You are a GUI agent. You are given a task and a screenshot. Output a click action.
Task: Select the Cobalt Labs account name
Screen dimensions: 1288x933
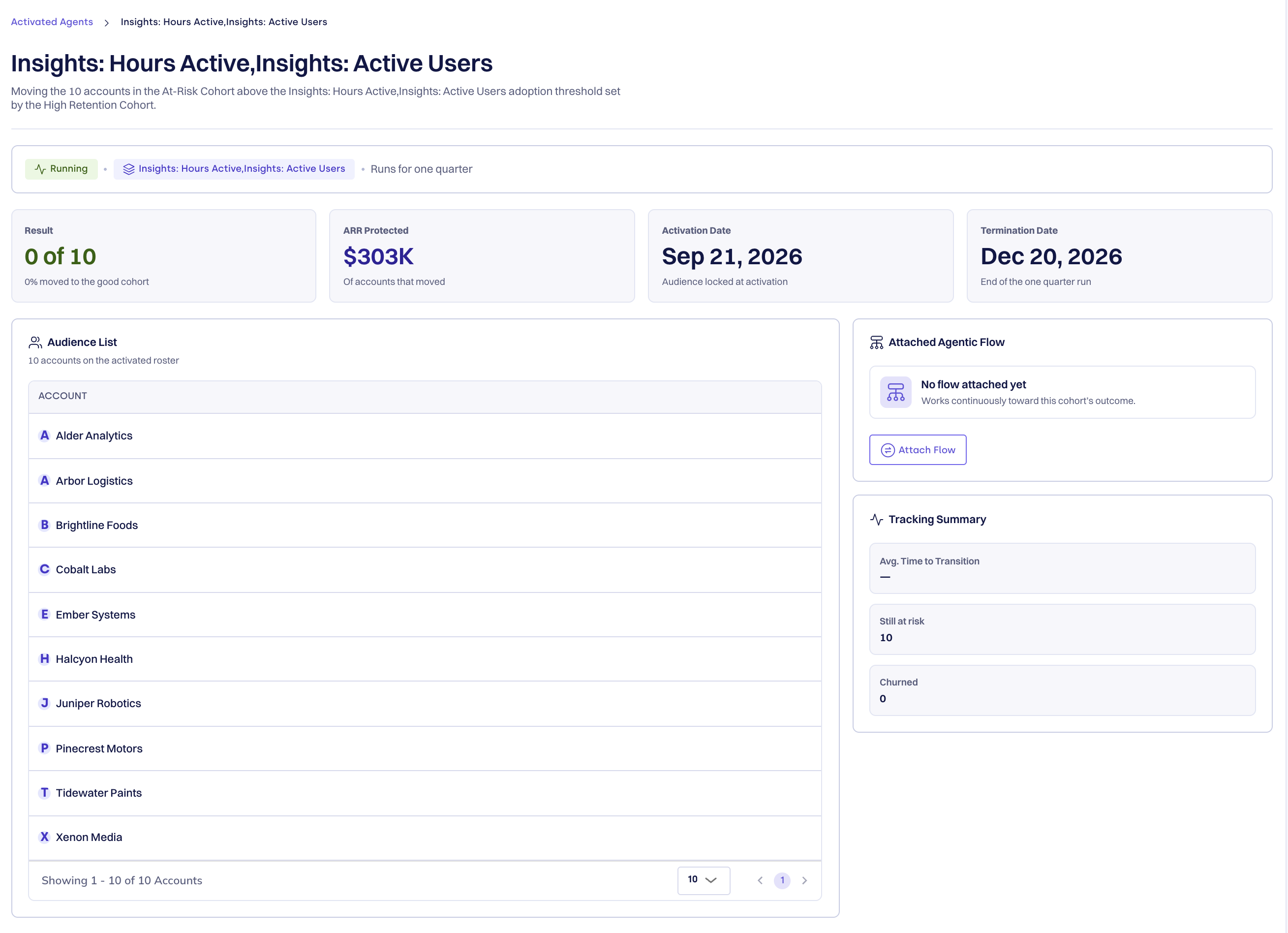pyautogui.click(x=86, y=569)
